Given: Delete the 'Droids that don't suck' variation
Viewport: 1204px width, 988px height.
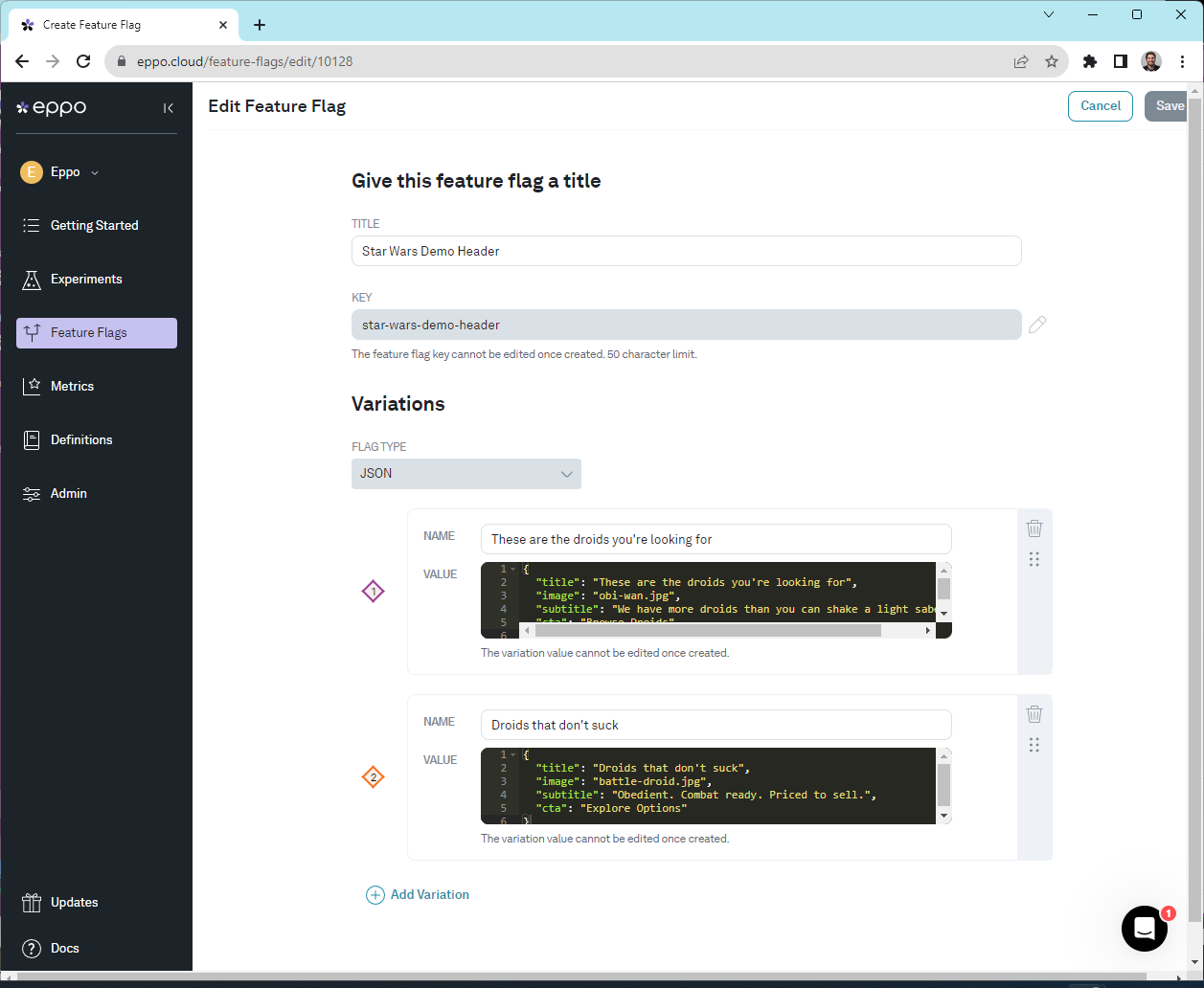Looking at the screenshot, I should pos(1034,713).
